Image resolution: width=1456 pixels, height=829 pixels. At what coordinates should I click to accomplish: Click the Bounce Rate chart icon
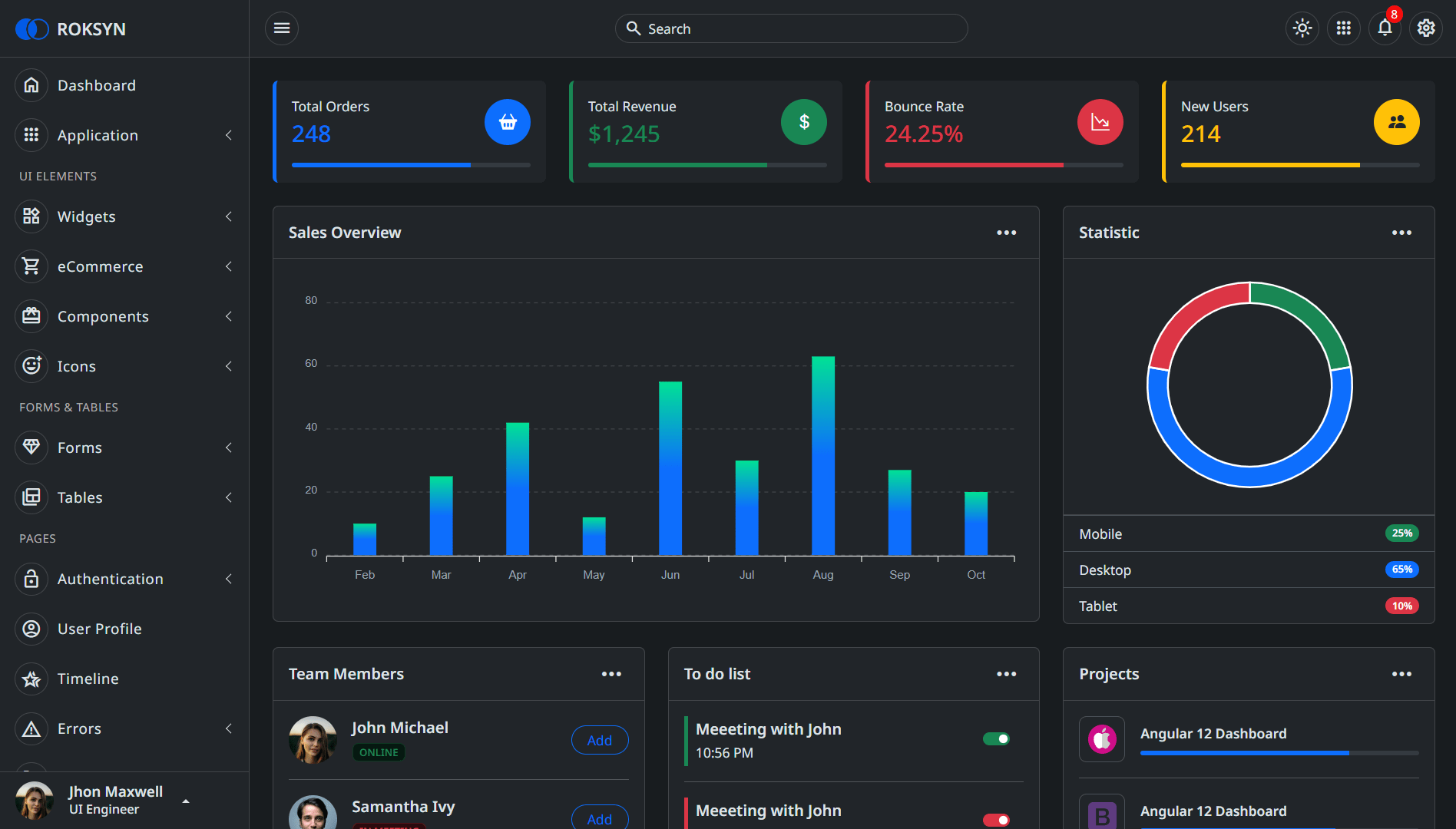[x=1100, y=122]
